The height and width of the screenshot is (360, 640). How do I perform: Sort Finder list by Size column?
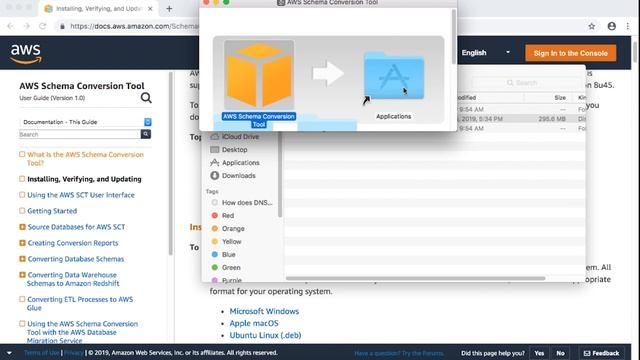pyautogui.click(x=560, y=98)
